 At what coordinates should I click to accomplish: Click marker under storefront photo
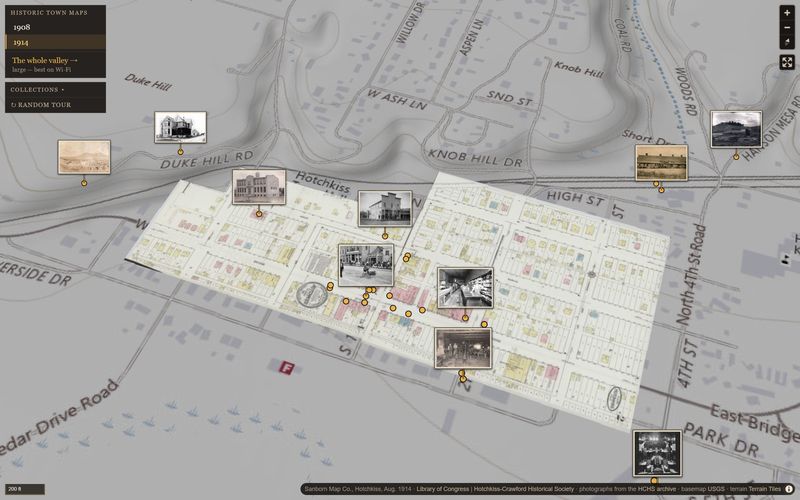coord(385,236)
